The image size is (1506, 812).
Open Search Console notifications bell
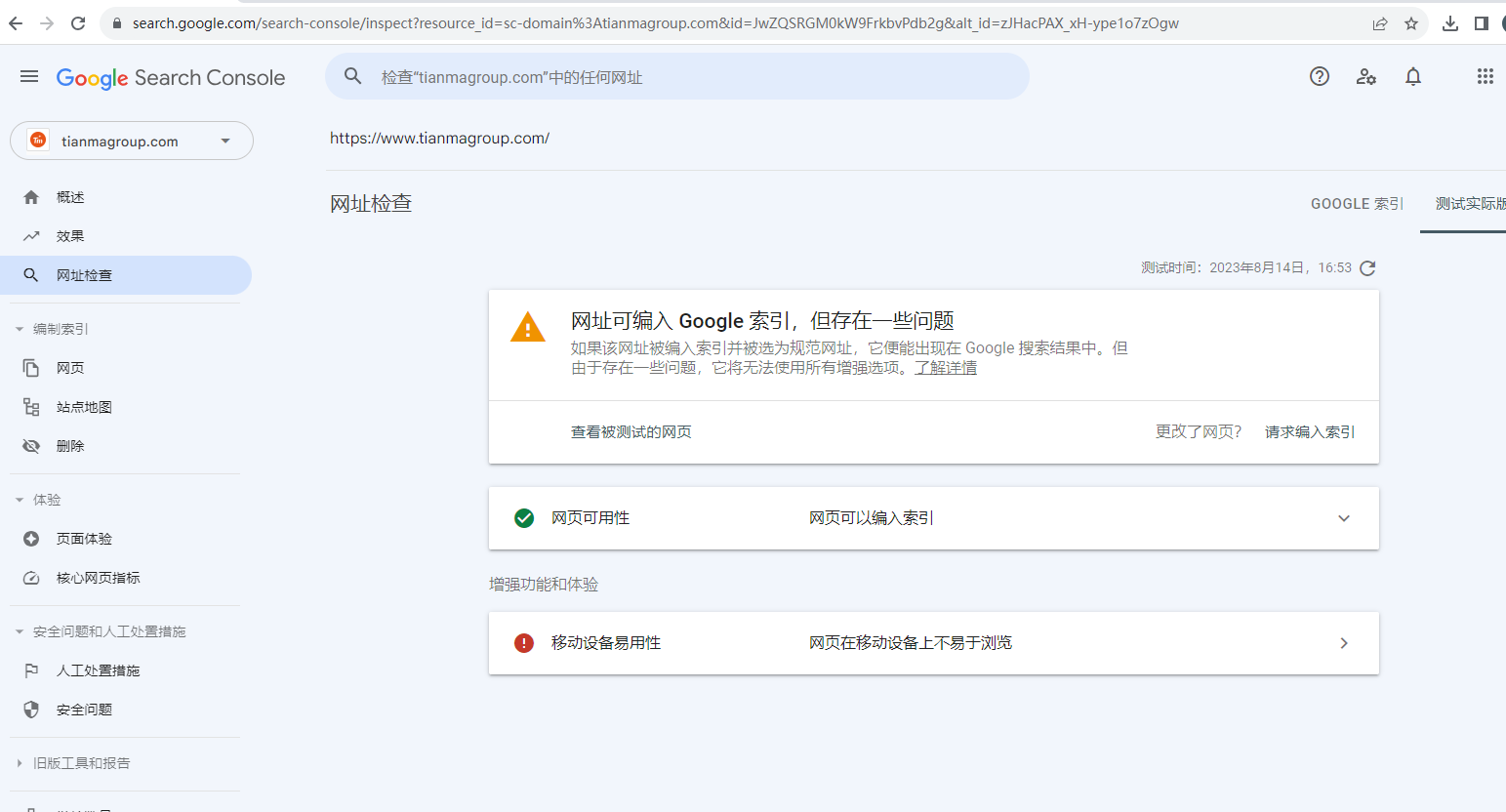1412,76
